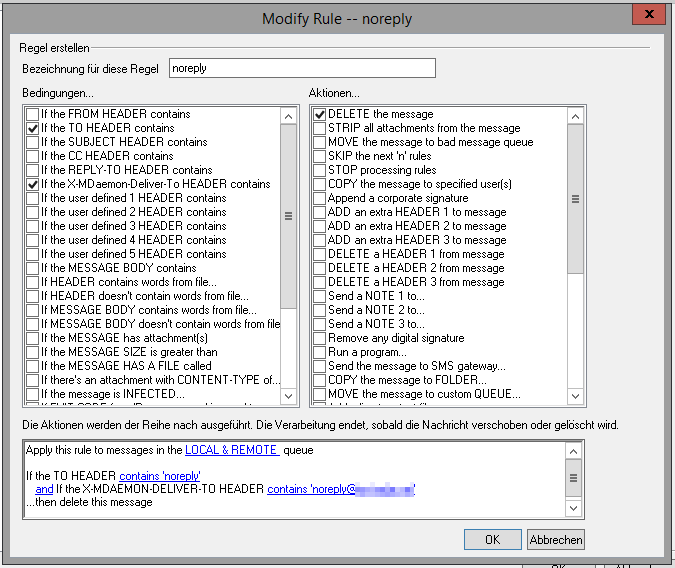Check 'If the FROM HEADER contains' box

[x=34, y=115]
